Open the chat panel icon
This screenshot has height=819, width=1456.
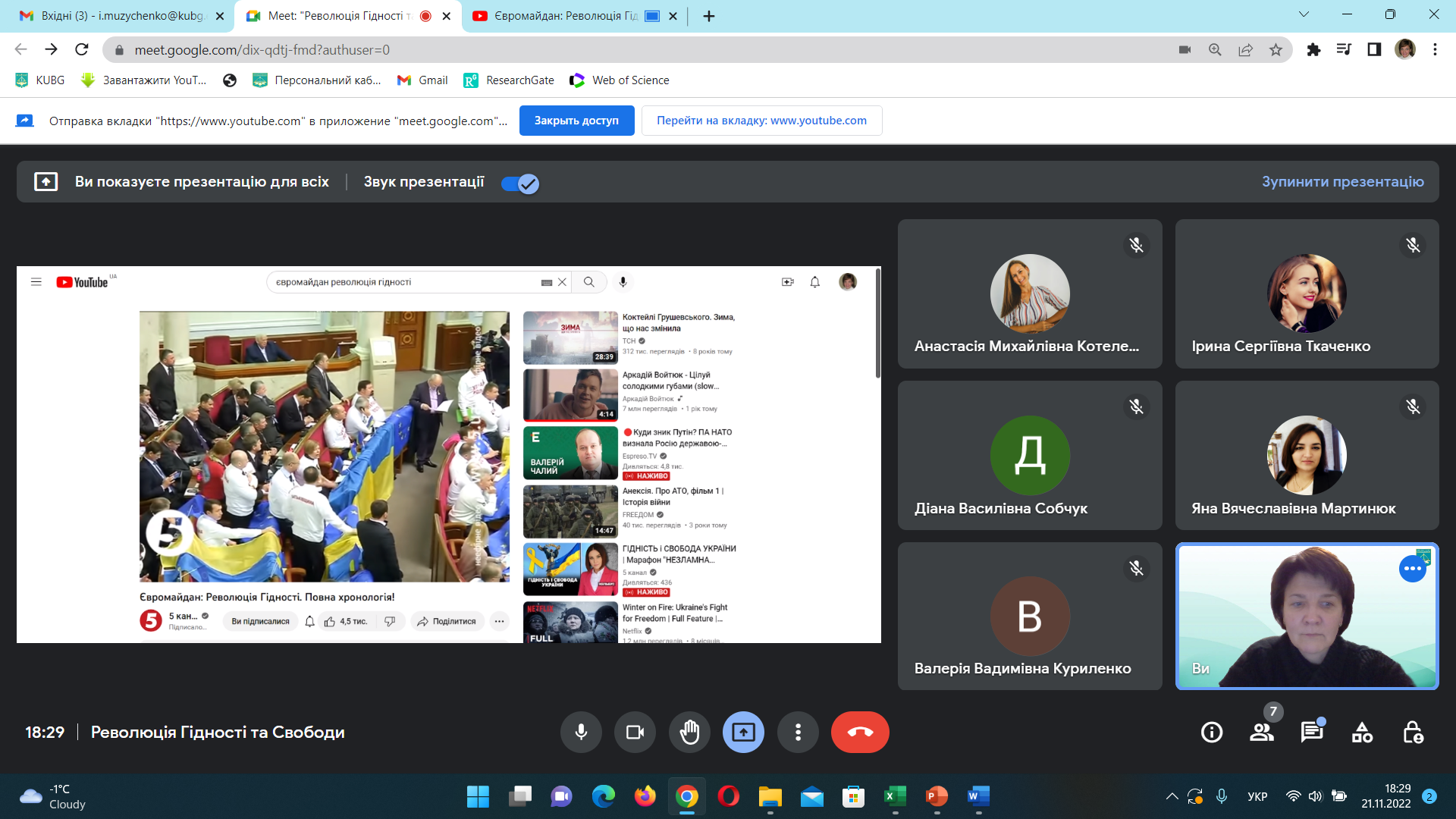(x=1311, y=732)
